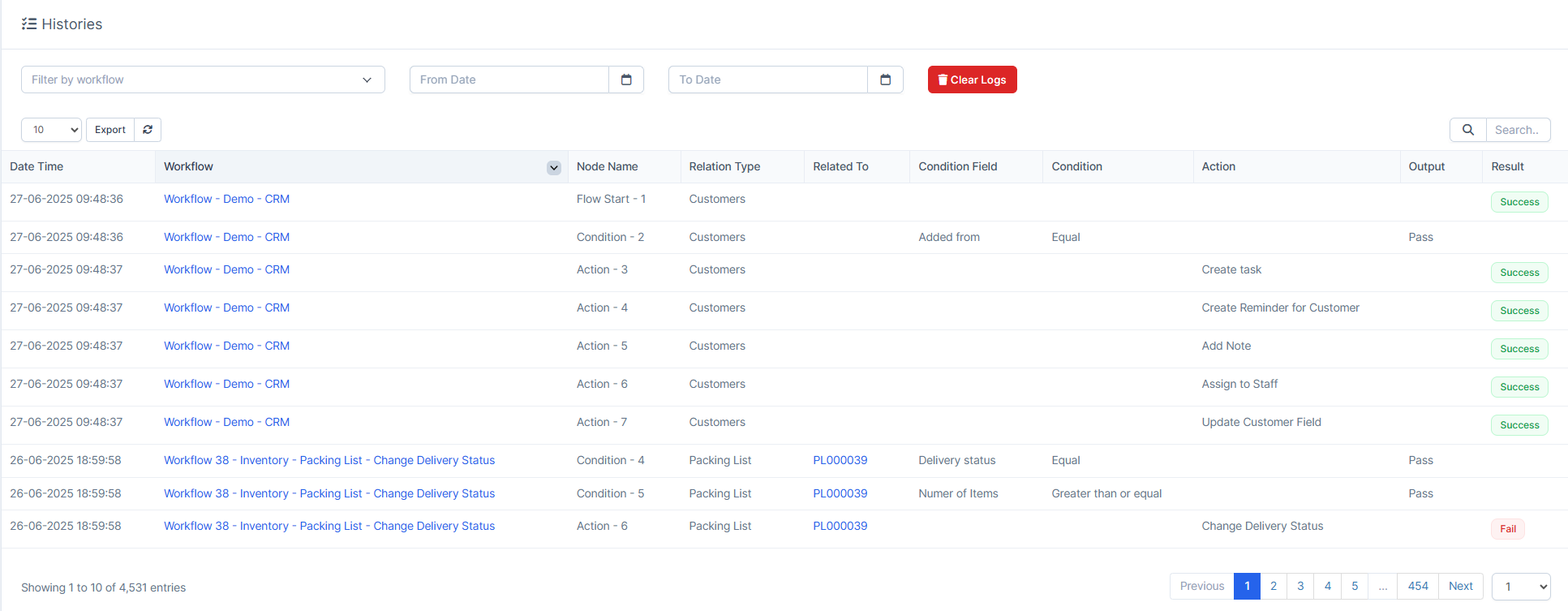Open Workflow 38 link in Action - 6 row

point(329,526)
